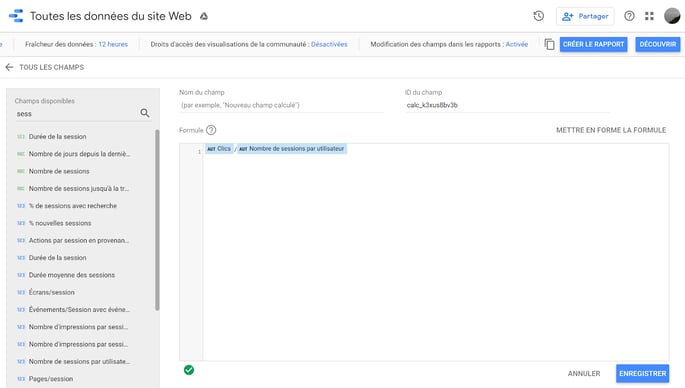Click the DÉCOUVRIR button

657,44
